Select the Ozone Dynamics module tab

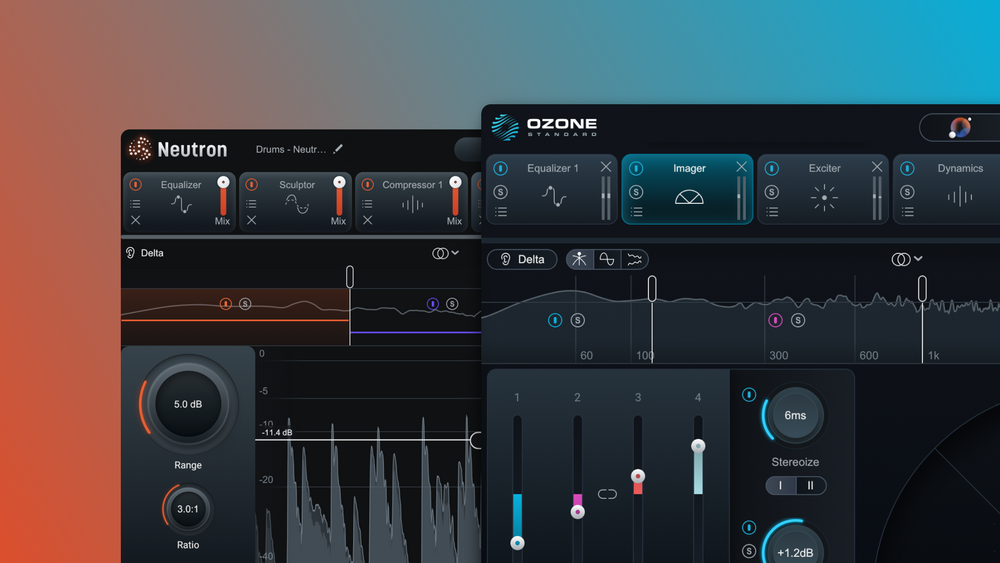pyautogui.click(x=947, y=189)
